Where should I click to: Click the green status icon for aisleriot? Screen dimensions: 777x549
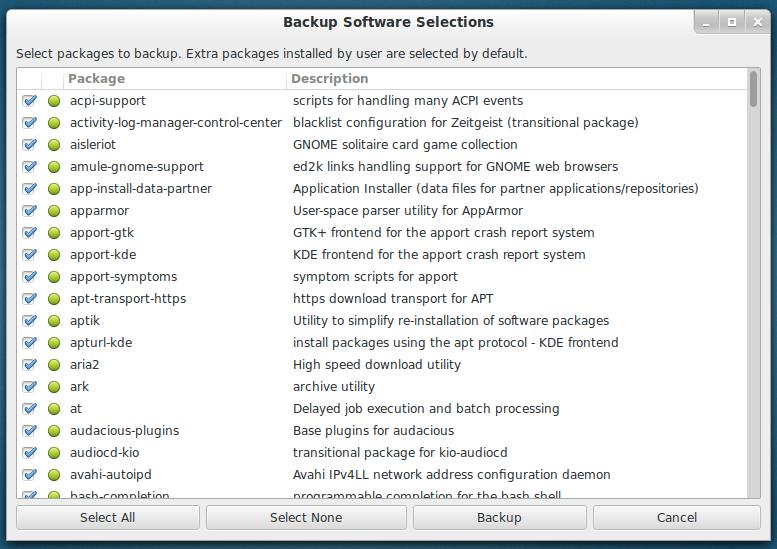pos(54,145)
